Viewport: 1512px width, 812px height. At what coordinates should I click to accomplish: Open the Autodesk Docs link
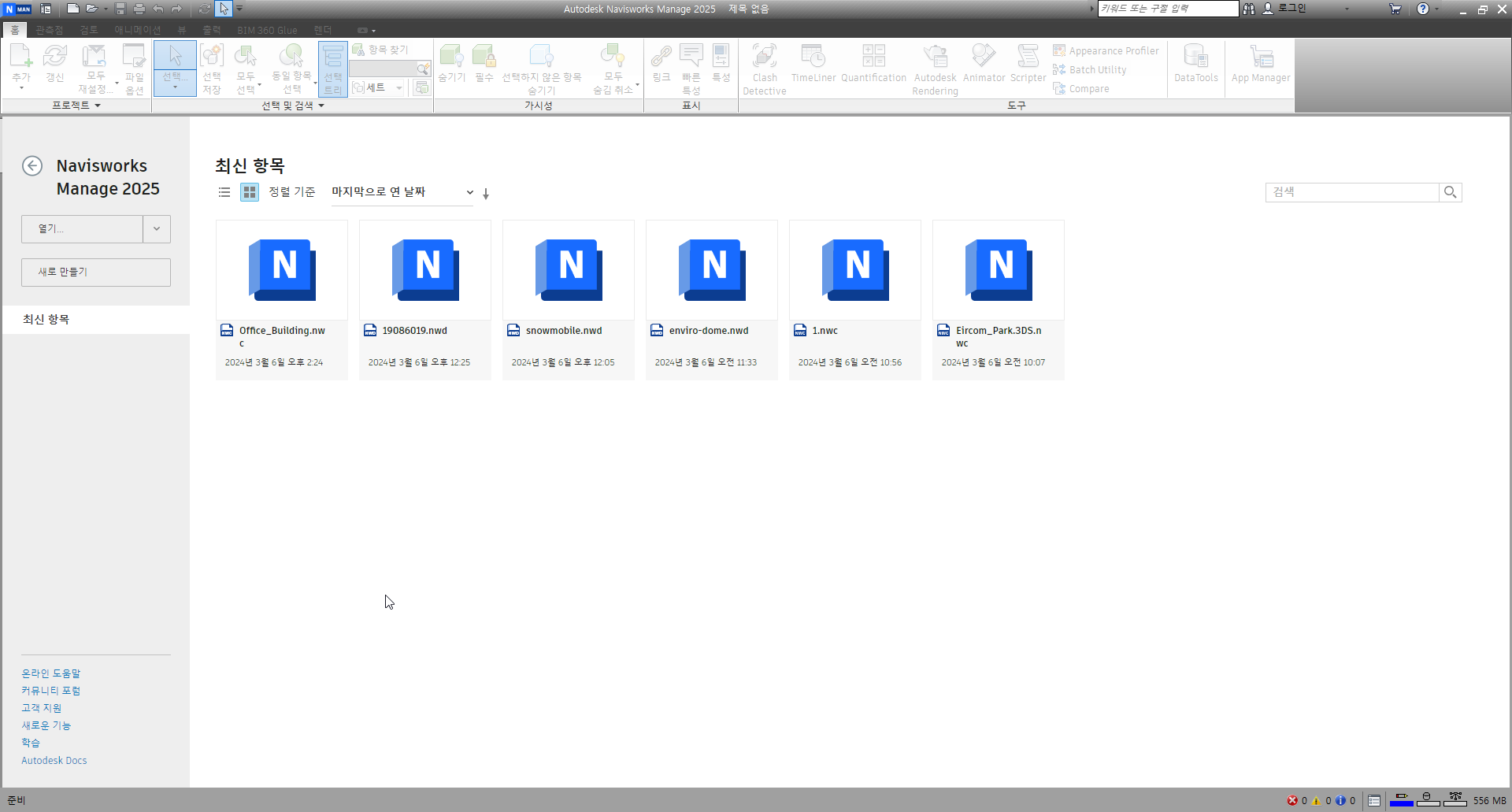tap(54, 760)
